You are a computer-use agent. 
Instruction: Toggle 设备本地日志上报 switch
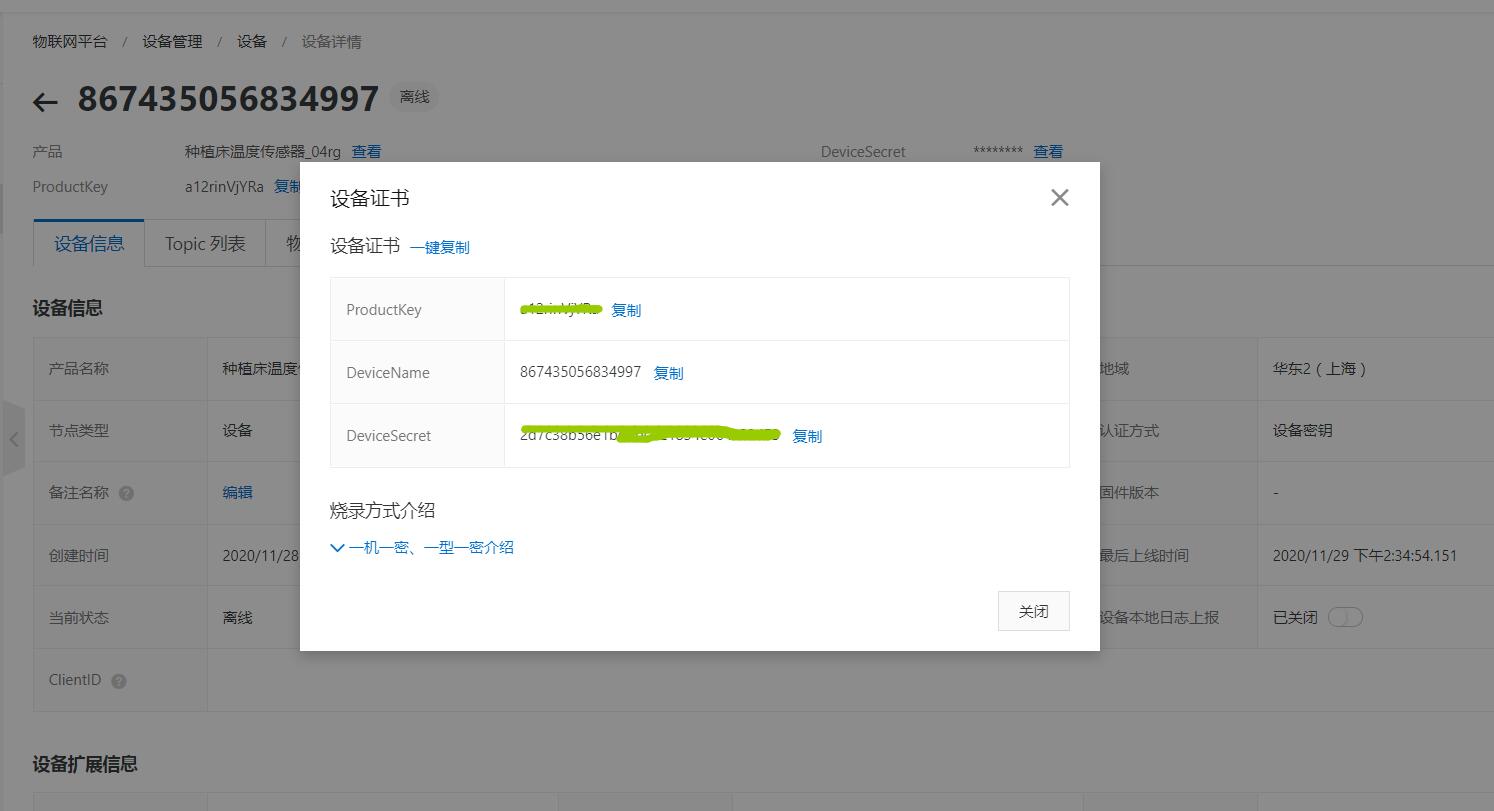pos(1345,617)
